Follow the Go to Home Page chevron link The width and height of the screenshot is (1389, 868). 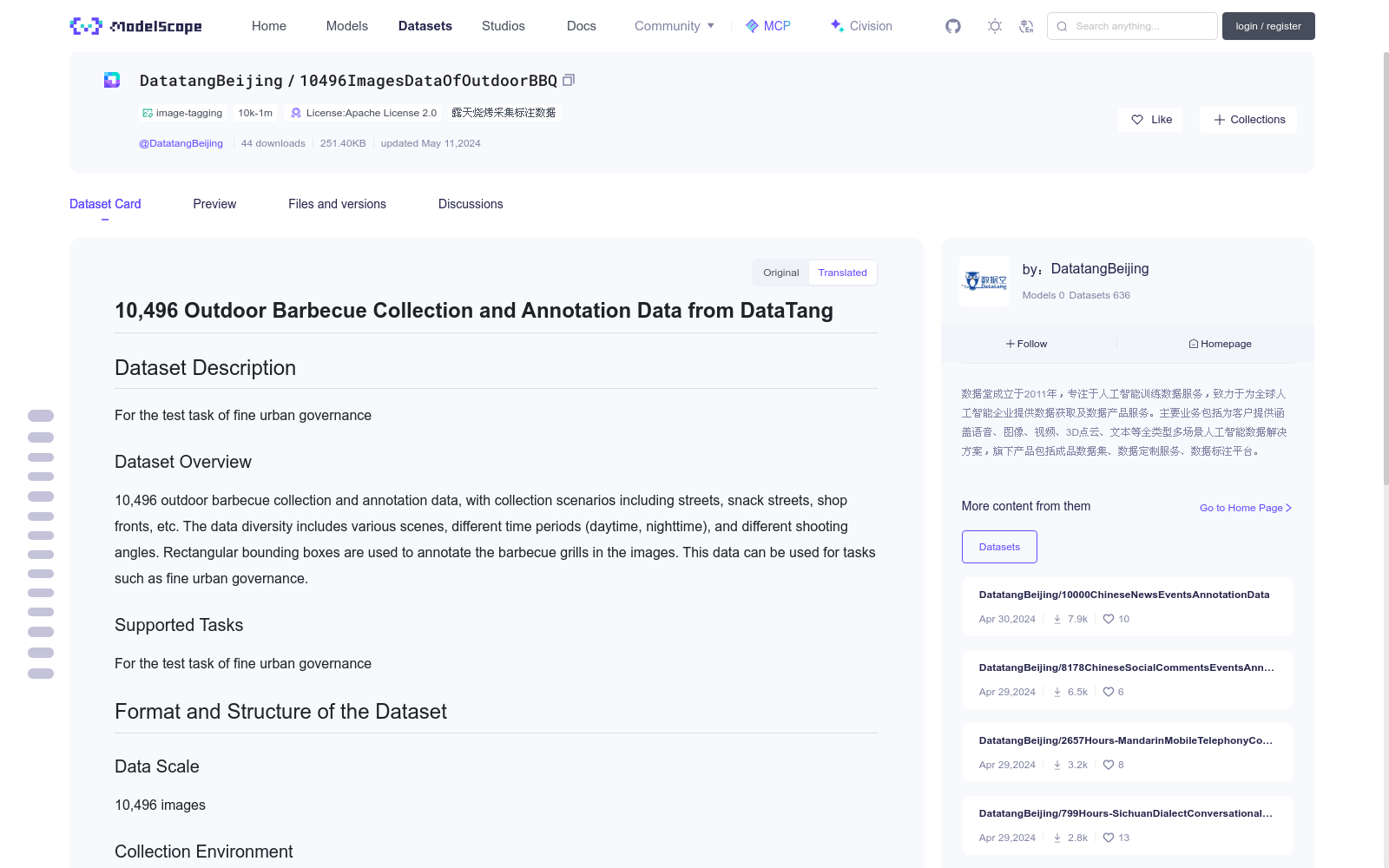point(1246,508)
